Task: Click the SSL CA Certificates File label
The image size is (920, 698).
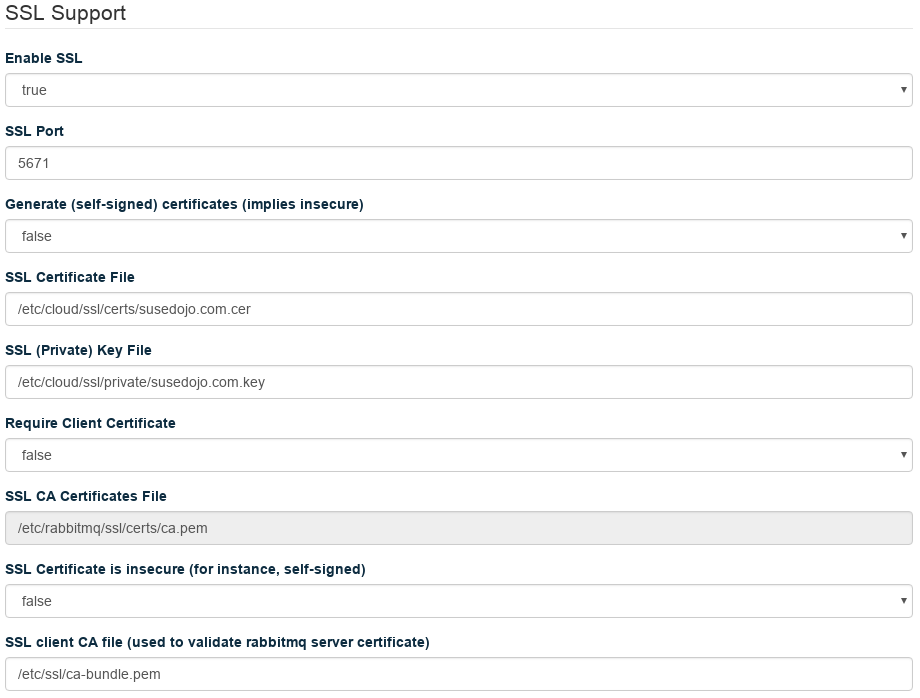Action: pos(86,496)
